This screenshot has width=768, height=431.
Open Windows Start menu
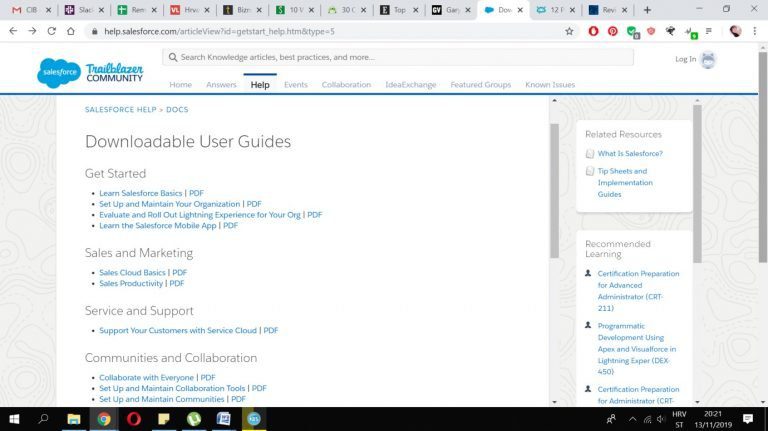[x=14, y=419]
